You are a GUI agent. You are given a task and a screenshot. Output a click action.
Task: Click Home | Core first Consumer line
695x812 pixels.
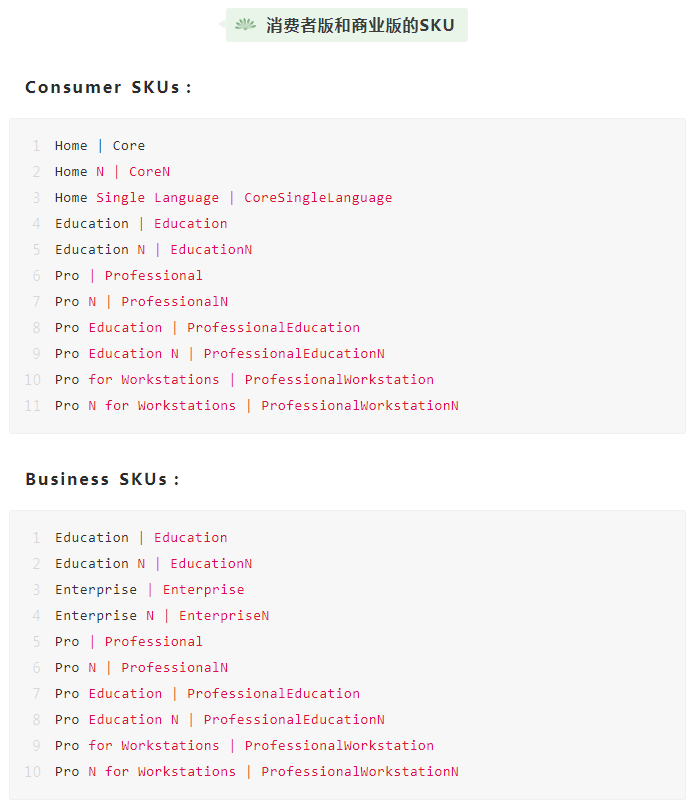point(100,146)
